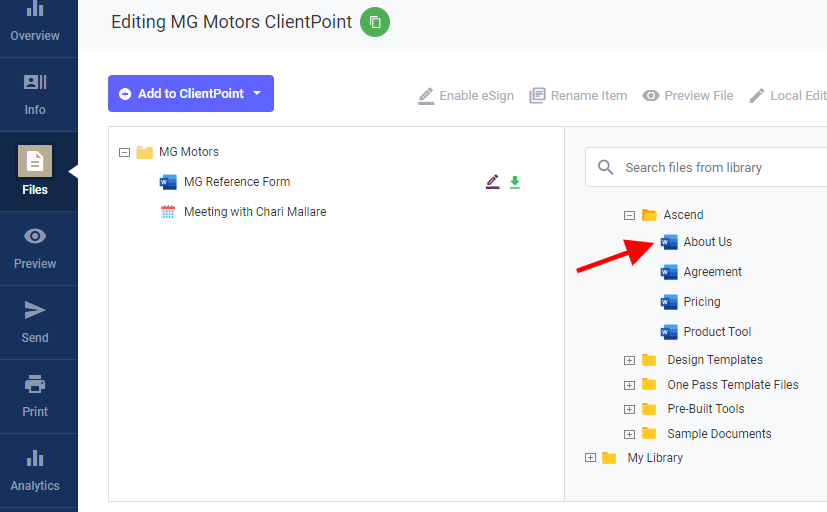Click the green copy icon beside the title
The height and width of the screenshot is (512, 827).
pyautogui.click(x=375, y=22)
